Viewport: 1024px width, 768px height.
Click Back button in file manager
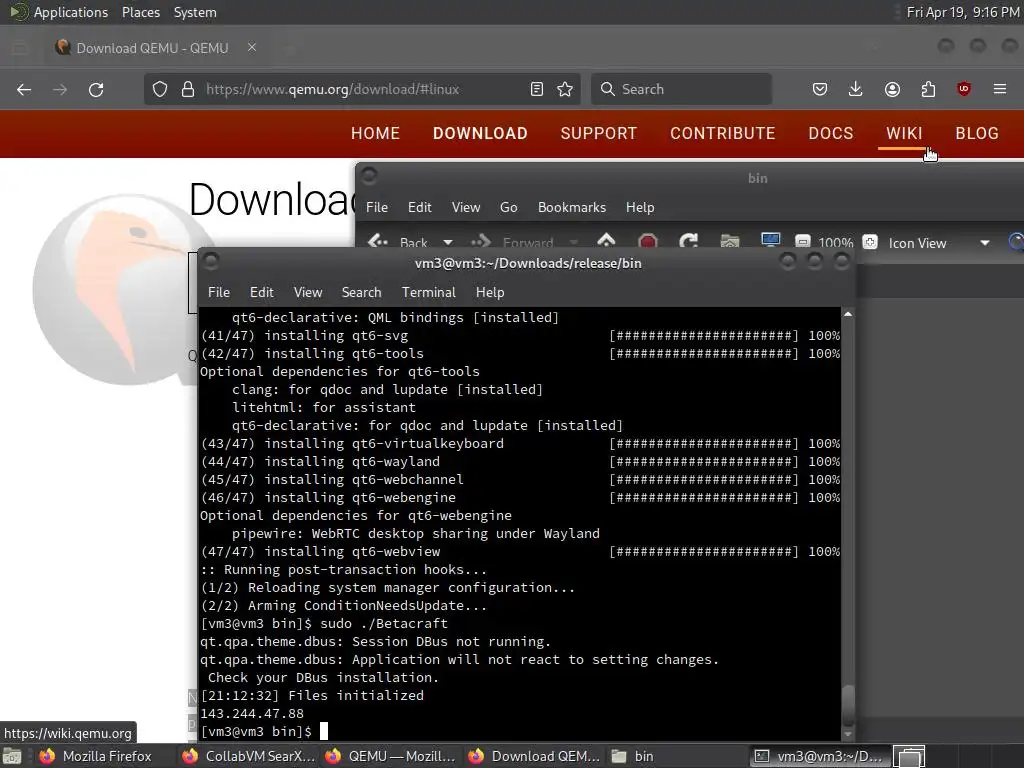[x=397, y=242]
